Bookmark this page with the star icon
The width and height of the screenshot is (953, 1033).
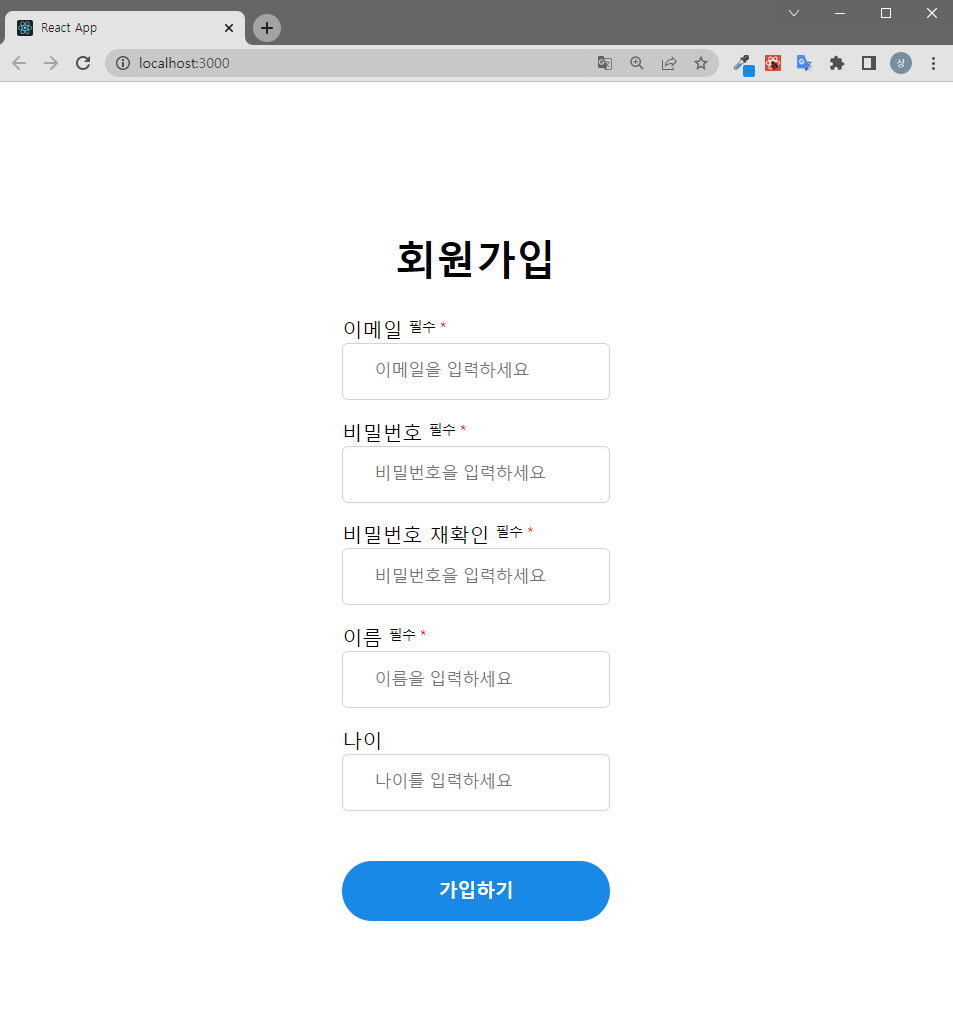701,63
